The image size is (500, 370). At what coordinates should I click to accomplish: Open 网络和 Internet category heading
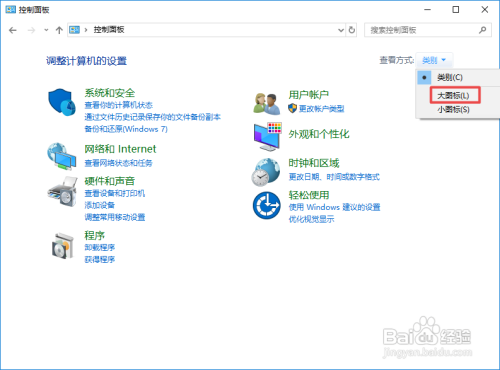pos(120,149)
